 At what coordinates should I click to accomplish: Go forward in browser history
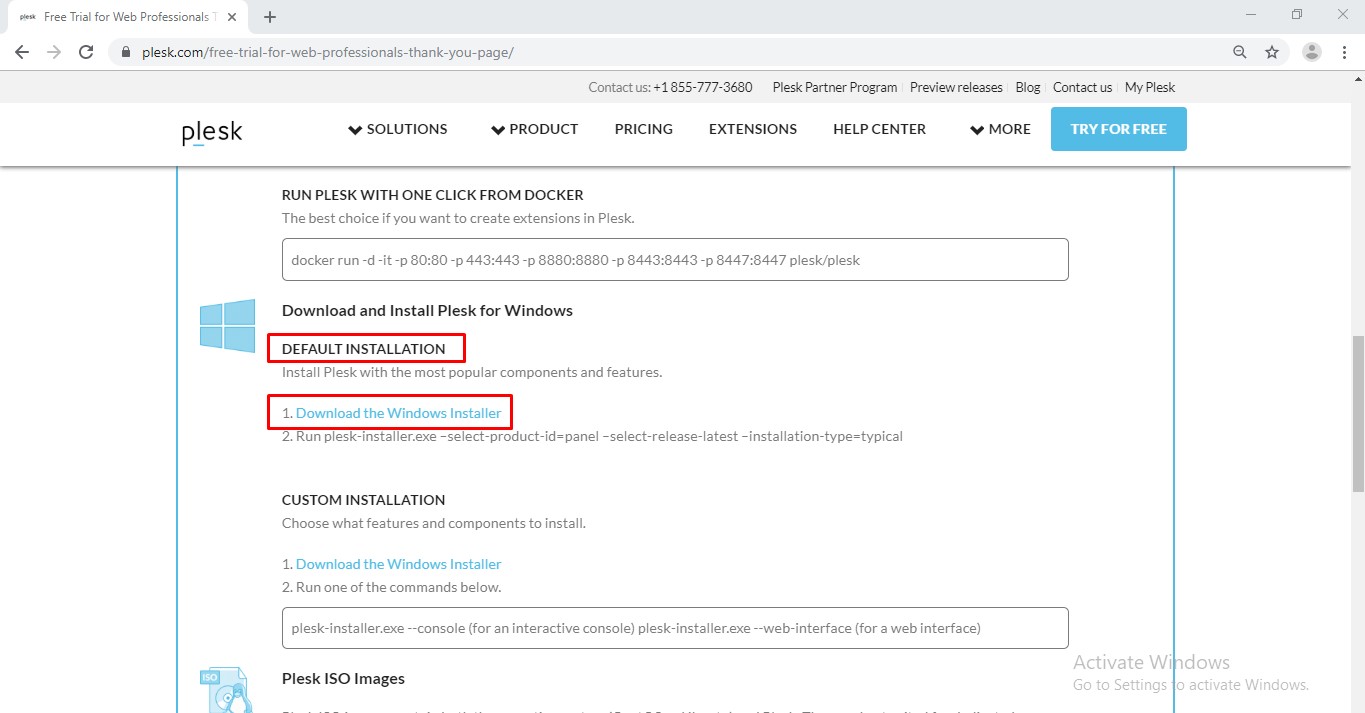click(54, 52)
